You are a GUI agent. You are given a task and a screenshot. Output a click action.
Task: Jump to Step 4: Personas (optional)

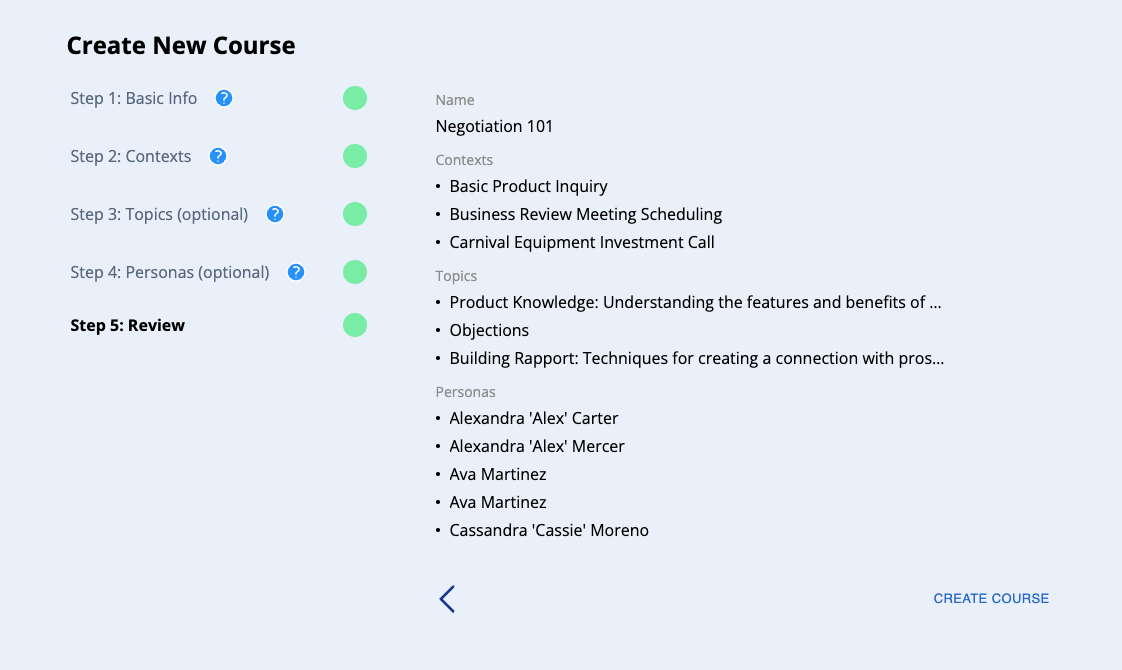pyautogui.click(x=170, y=272)
